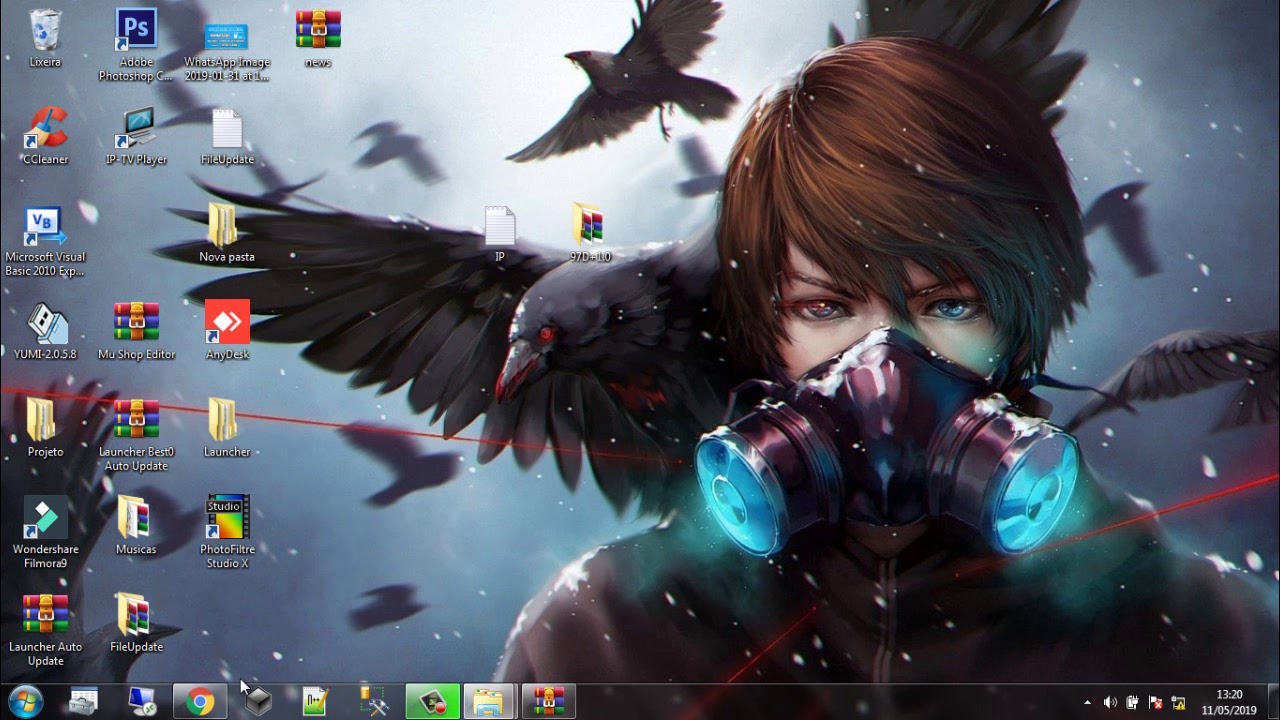Select the Mu Shop Editor archive
The image size is (1280, 720).
coord(136,322)
